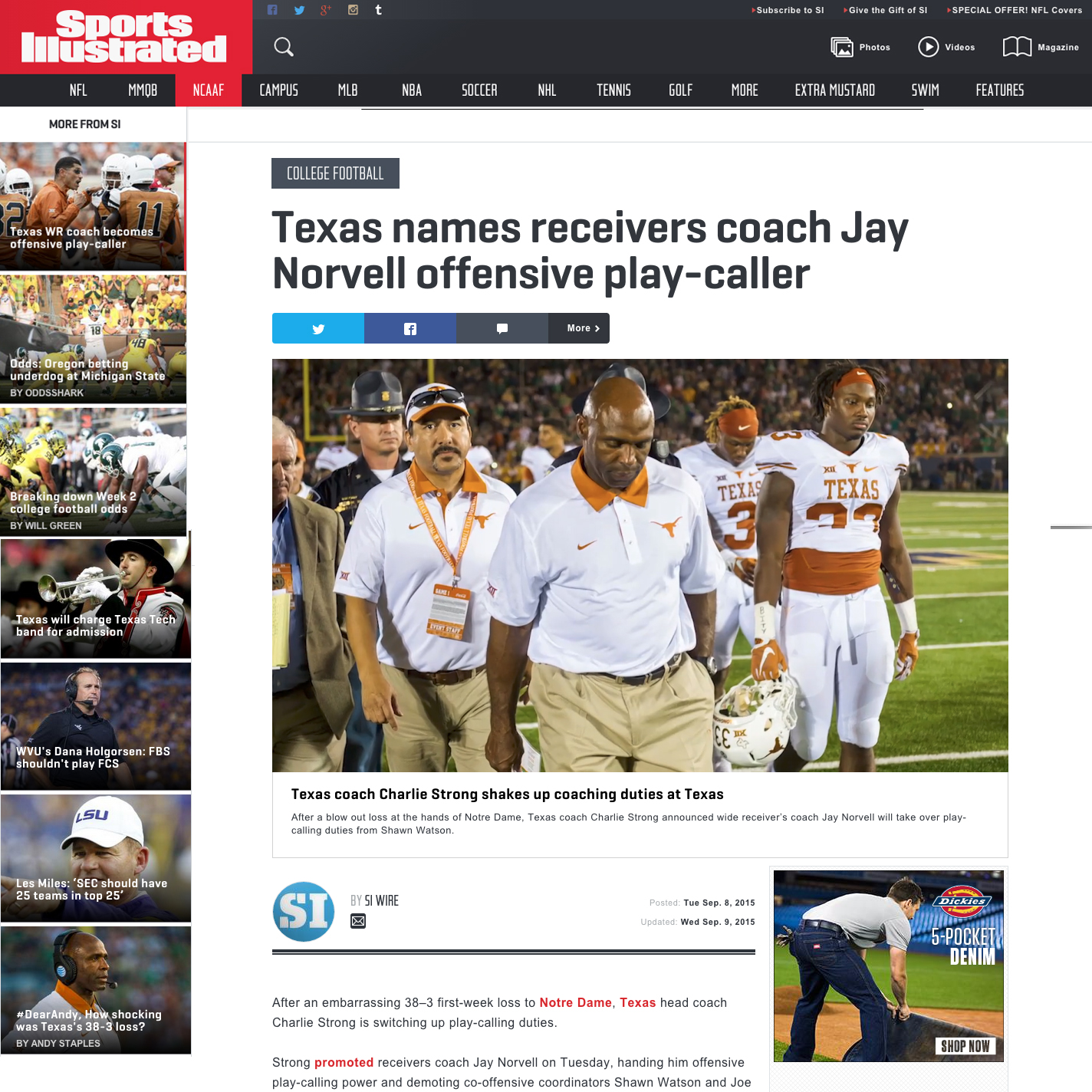Screen dimensions: 1092x1092
Task: Open the Swim section
Action: [x=926, y=90]
